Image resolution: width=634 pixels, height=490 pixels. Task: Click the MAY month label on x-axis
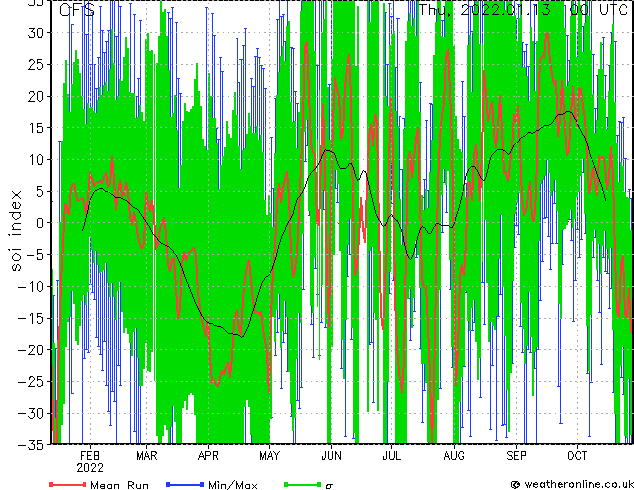coord(269,456)
